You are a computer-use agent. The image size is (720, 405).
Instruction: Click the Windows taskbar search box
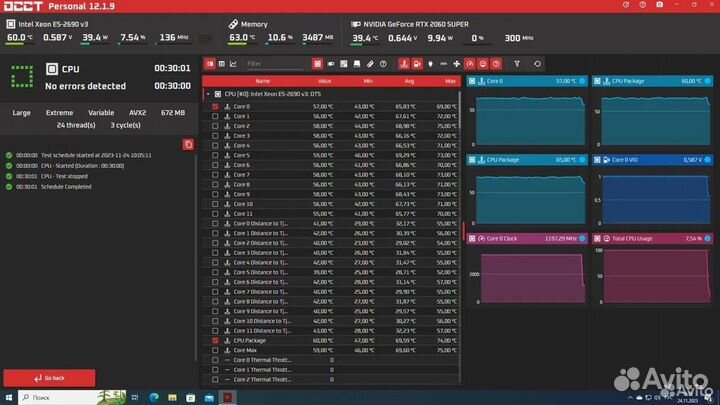pos(72,397)
